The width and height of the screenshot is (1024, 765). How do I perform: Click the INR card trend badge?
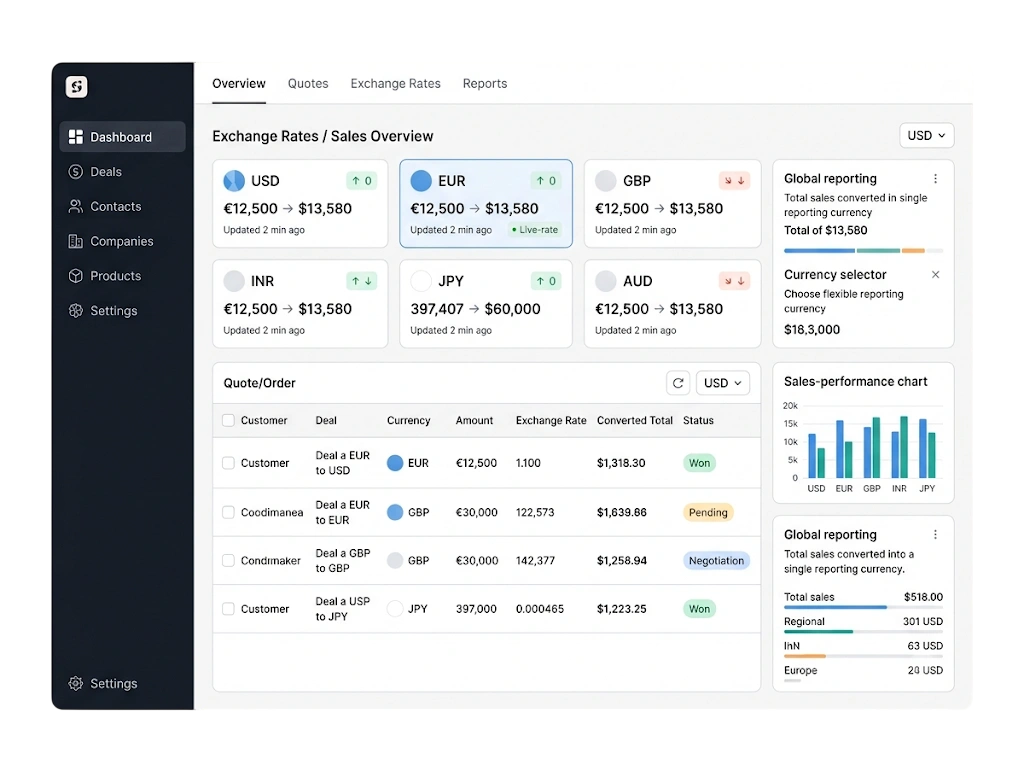pos(361,281)
